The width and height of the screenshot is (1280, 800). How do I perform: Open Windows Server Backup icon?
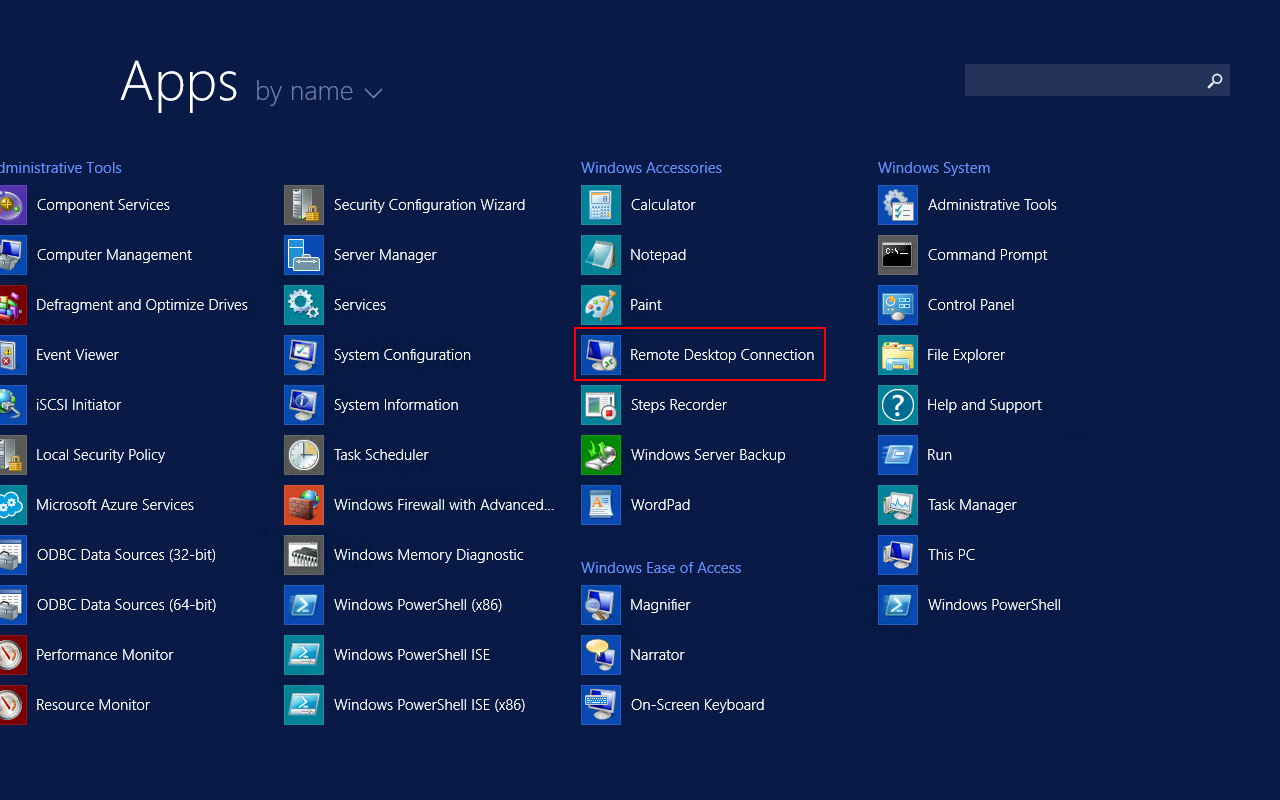coord(601,455)
